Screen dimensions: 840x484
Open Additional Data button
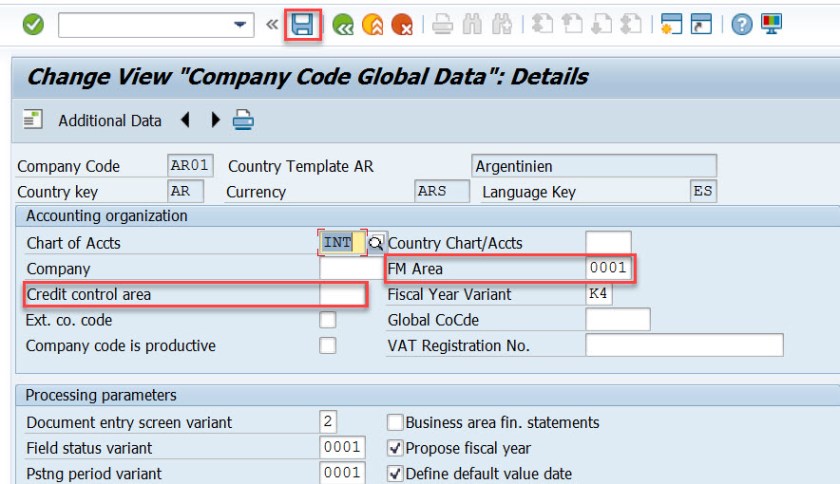point(110,121)
